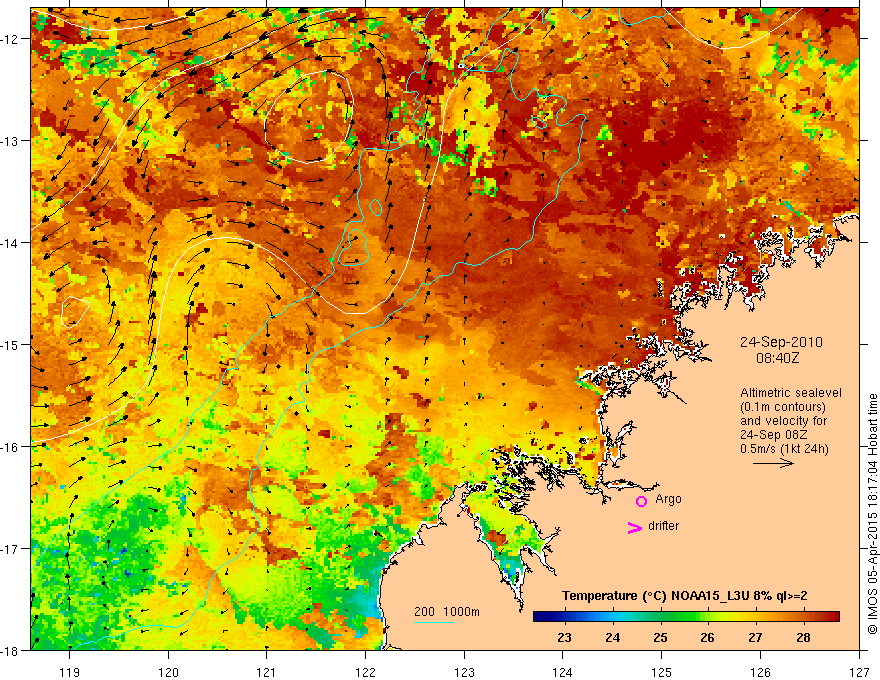Click the latitude axis label -13
This screenshot has width=880, height=680.
[x=10, y=141]
